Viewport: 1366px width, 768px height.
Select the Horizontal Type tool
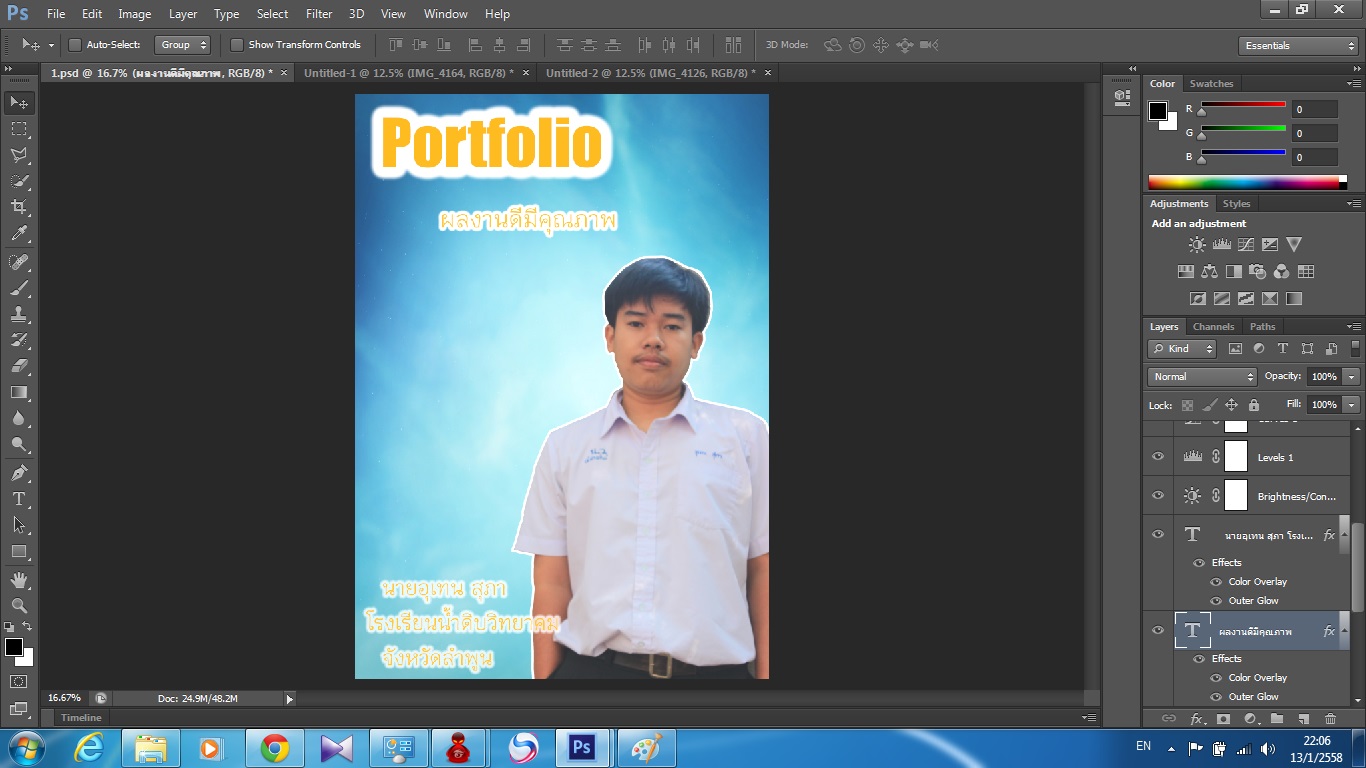pos(19,499)
